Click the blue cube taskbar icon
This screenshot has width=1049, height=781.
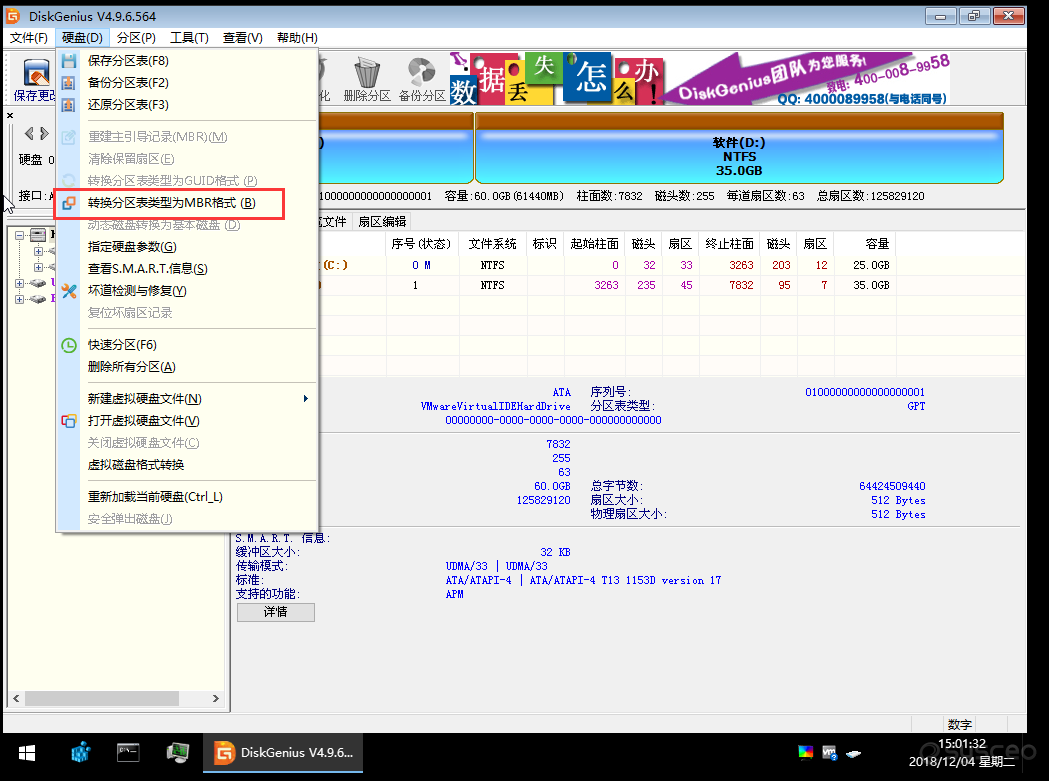click(80, 753)
